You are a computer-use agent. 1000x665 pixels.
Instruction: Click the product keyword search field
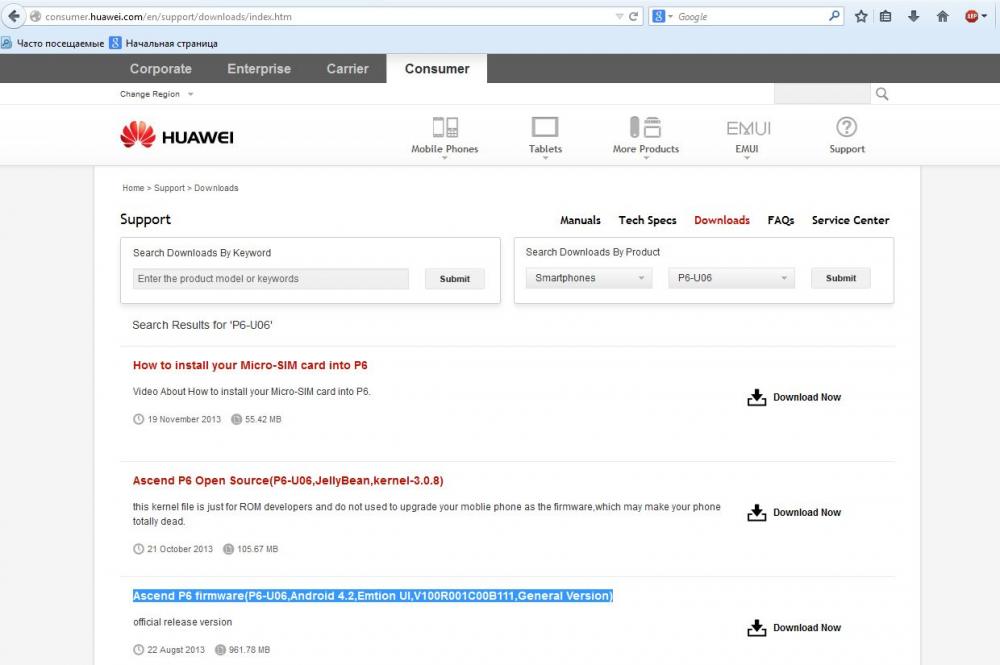(x=270, y=279)
